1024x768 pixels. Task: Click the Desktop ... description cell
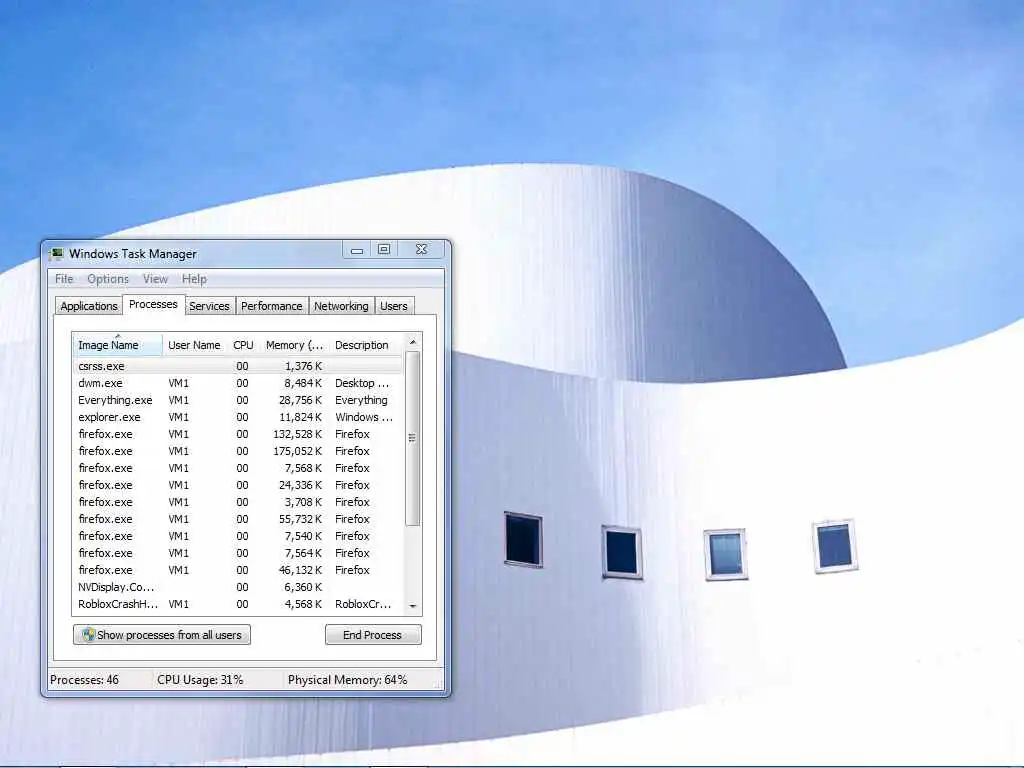[362, 383]
